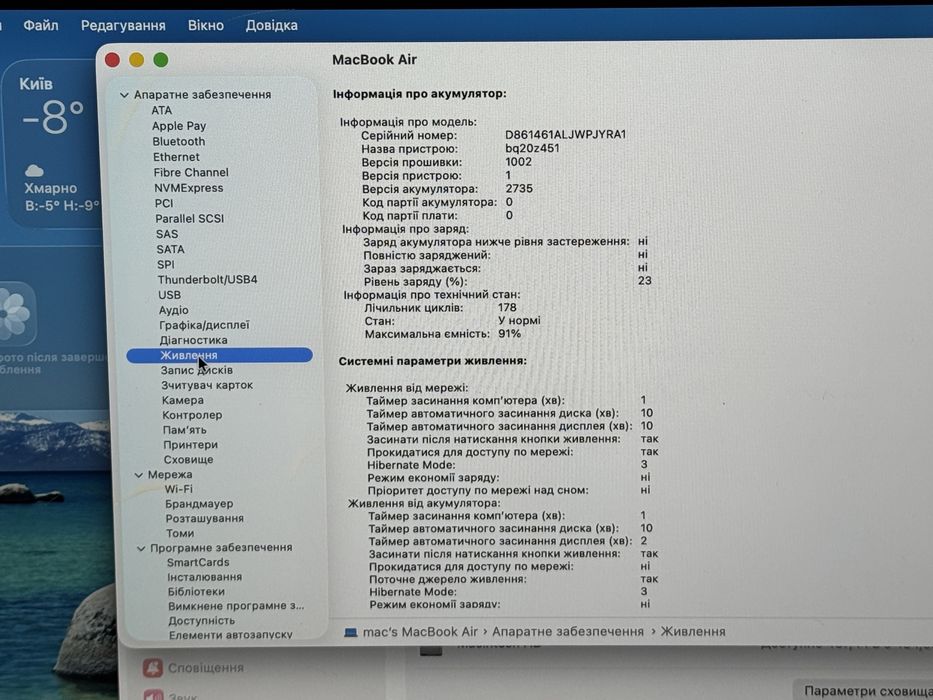The image size is (933, 700).
Task: Open the Редагування menu
Action: (x=123, y=26)
